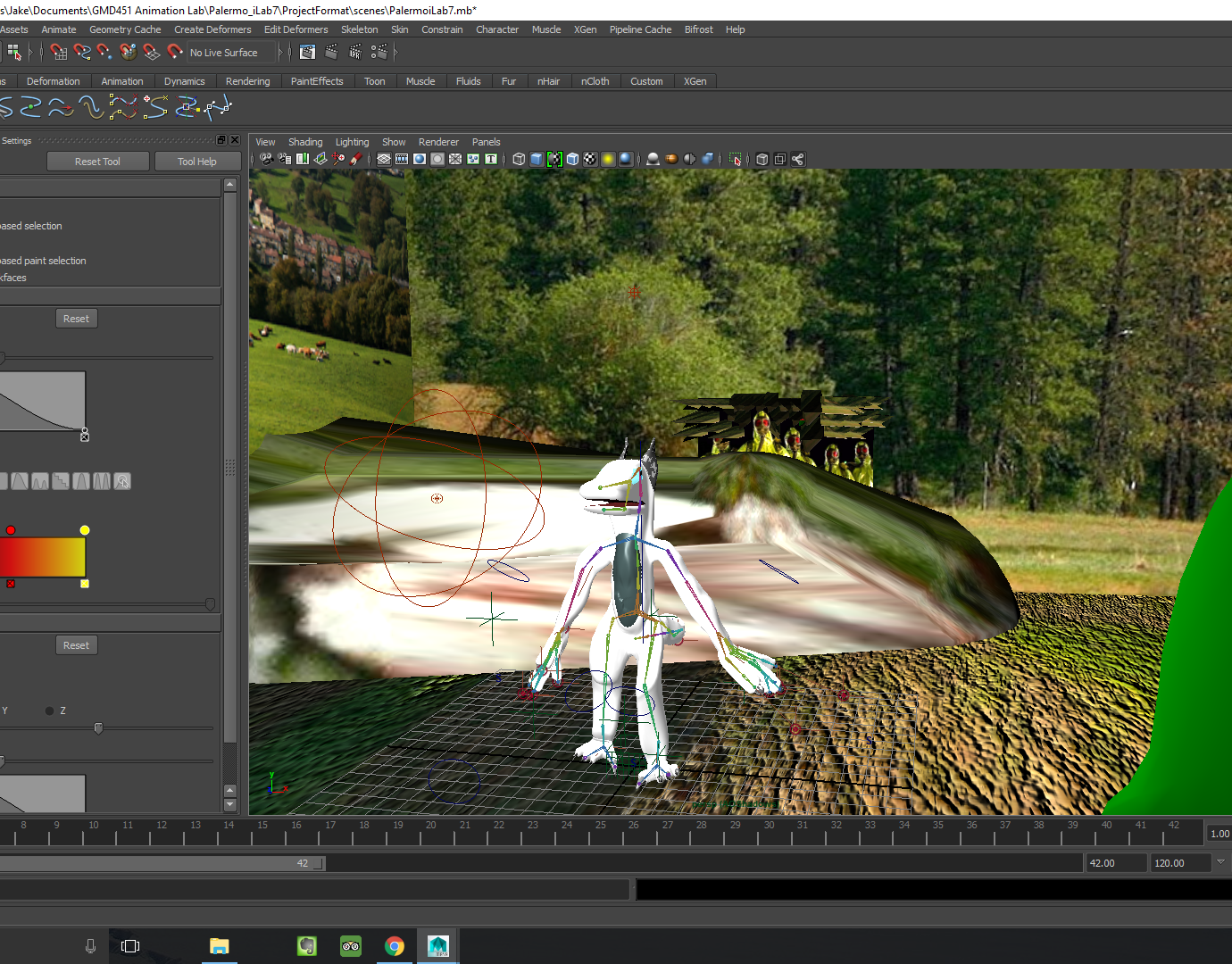Image resolution: width=1232 pixels, height=964 pixels.
Task: Click the 2D Pan/Zoom icon
Action: pyautogui.click(x=338, y=159)
